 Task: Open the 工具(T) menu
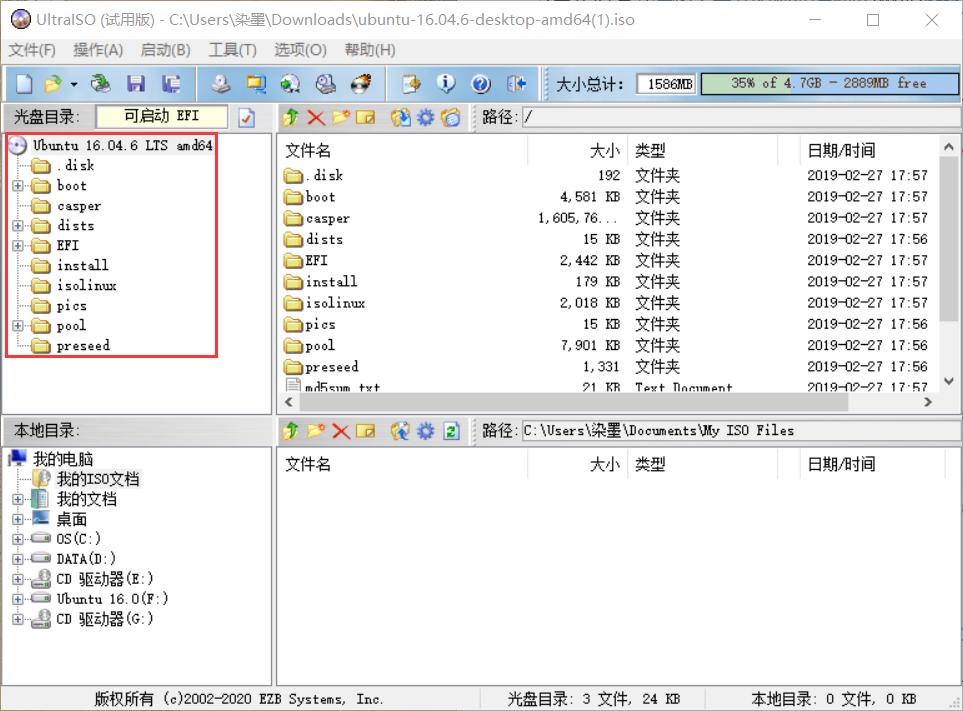pos(233,50)
